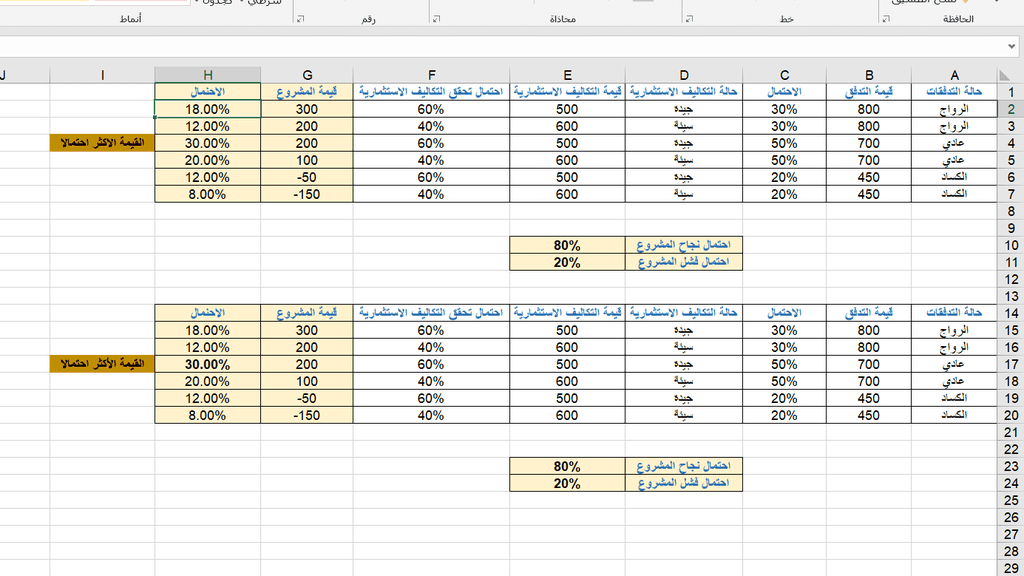Click the 20% cell in row 24
Screen dimensions: 1024x576
point(567,483)
